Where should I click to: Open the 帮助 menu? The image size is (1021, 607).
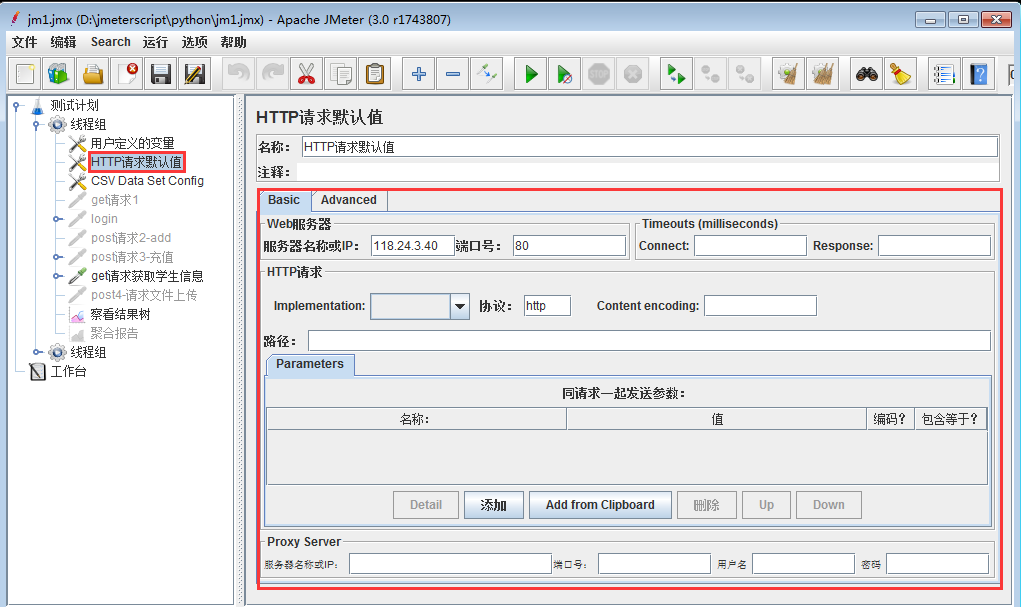[x=233, y=42]
